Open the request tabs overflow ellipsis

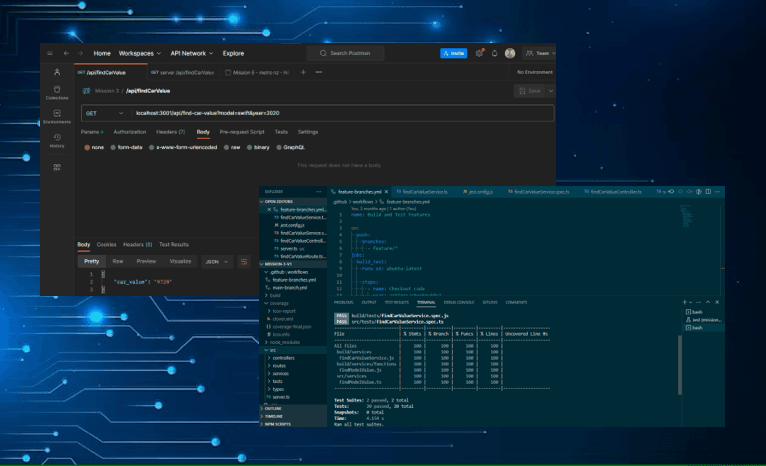click(319, 72)
